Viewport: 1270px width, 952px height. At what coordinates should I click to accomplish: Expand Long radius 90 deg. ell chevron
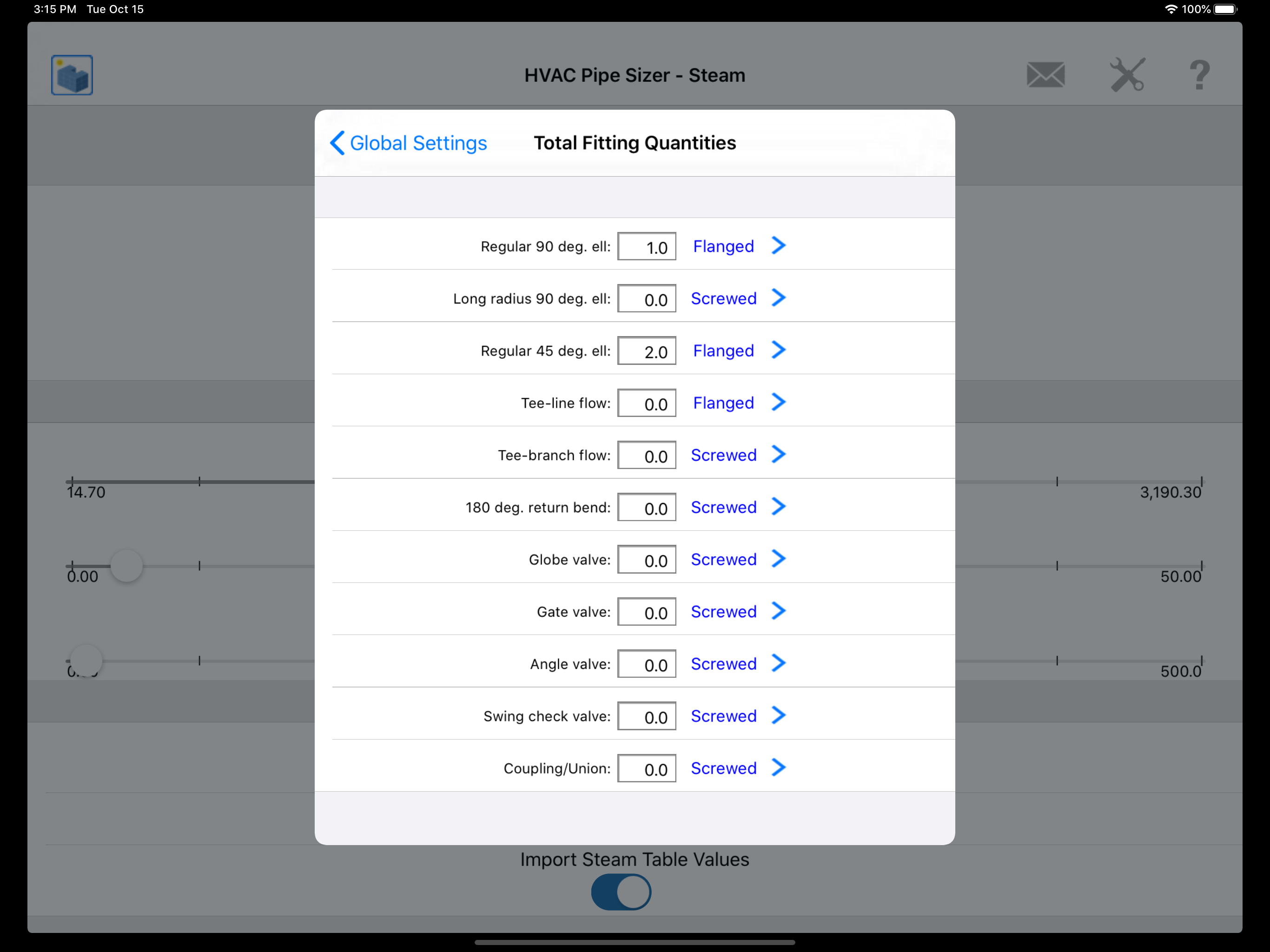[x=778, y=298]
